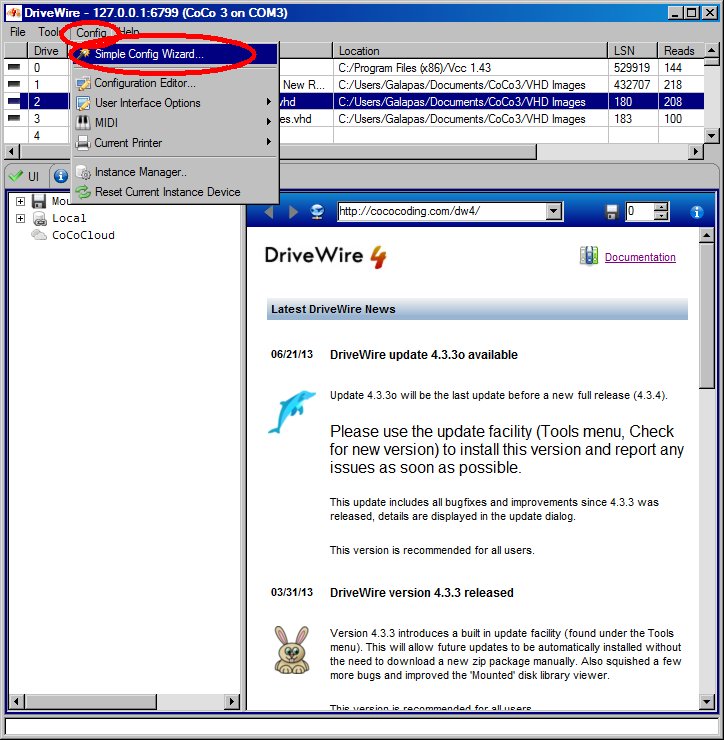This screenshot has width=724, height=740.
Task: Click the globe home icon in browser bar
Action: pos(317,212)
